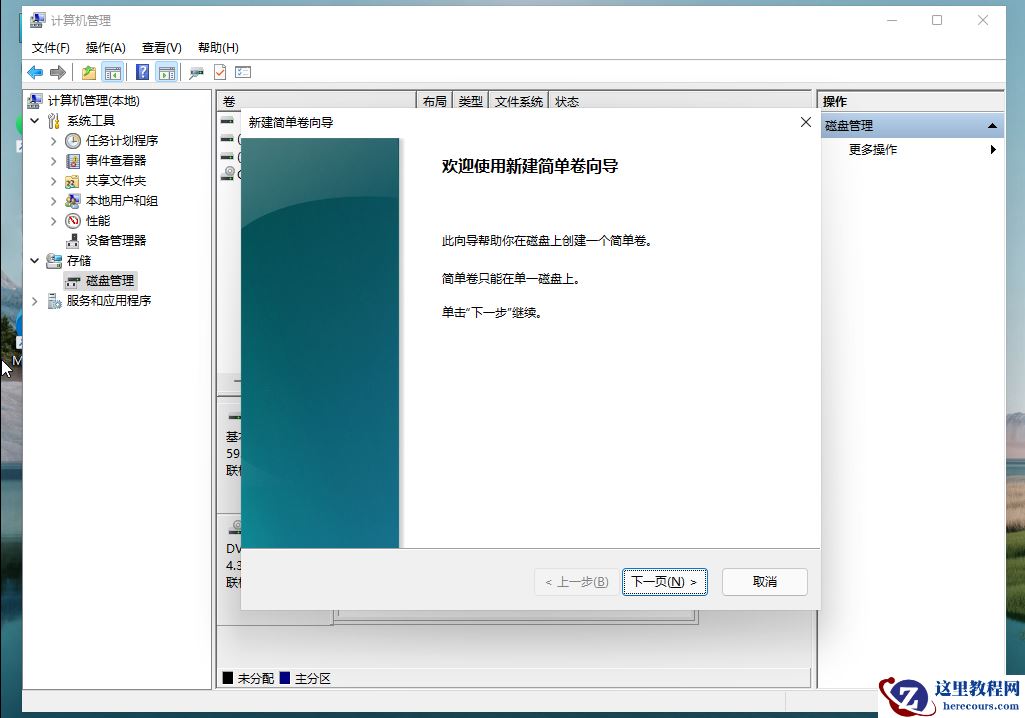Collapse the 系统工具 tree node
Image resolution: width=1025 pixels, height=718 pixels.
[x=33, y=120]
